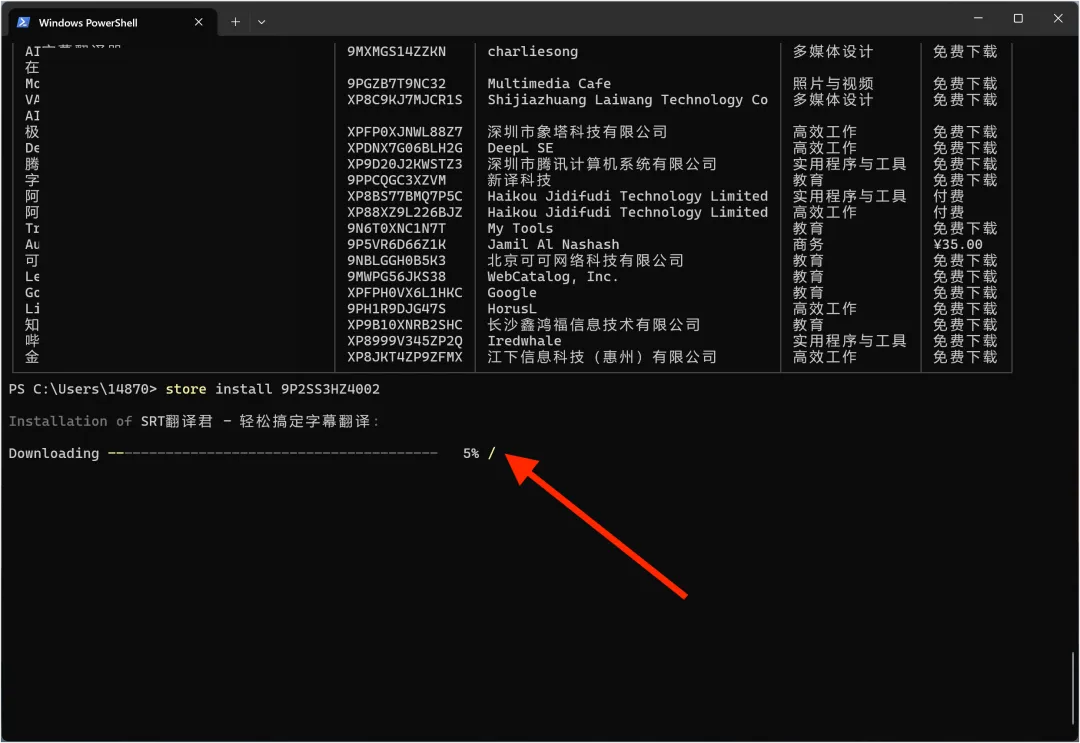This screenshot has width=1080, height=743.
Task: Click product ID XP8C9KJ7MJCR1S
Action: 404,100
